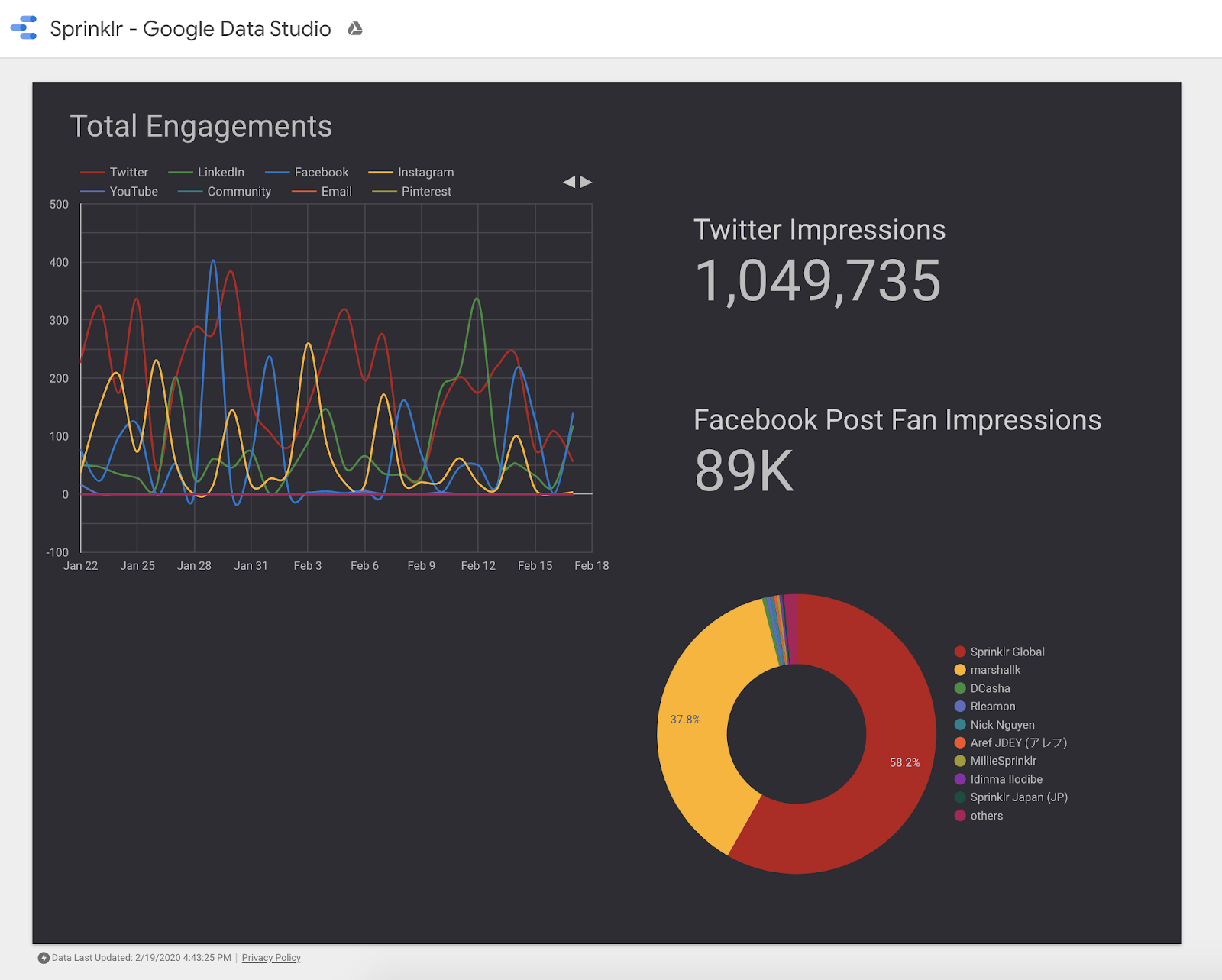This screenshot has height=980, width=1222.
Task: Click the Total Engagements heading
Action: coord(201,126)
